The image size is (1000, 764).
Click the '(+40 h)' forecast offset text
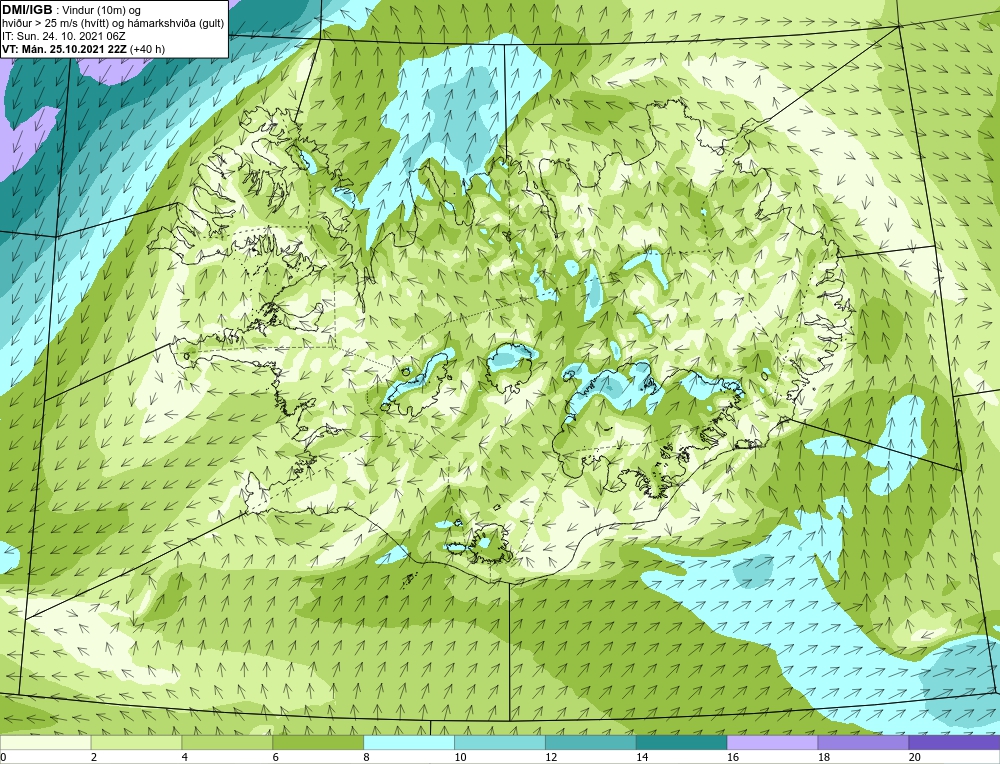(147, 49)
